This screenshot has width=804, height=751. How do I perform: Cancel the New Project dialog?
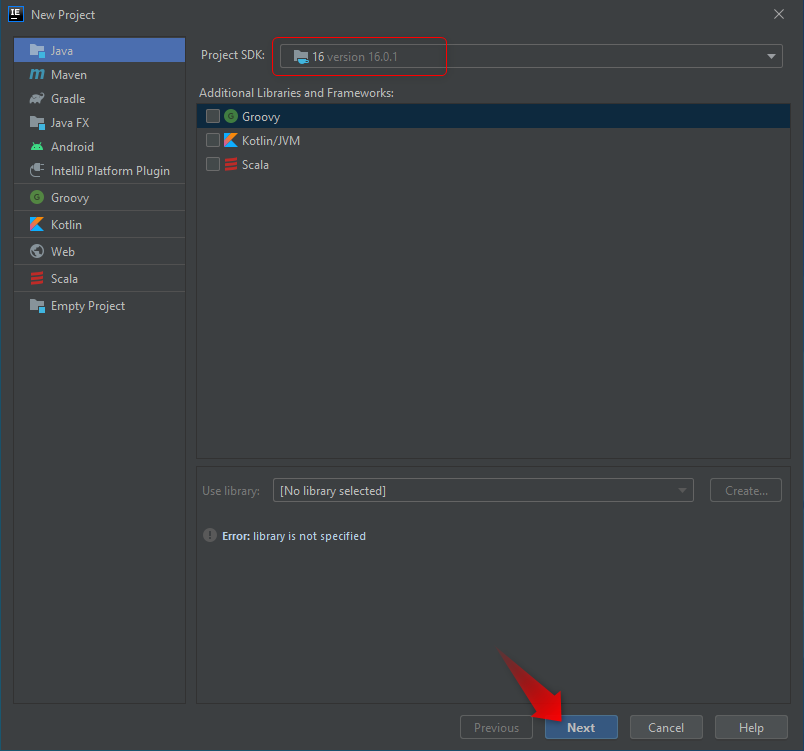(666, 727)
